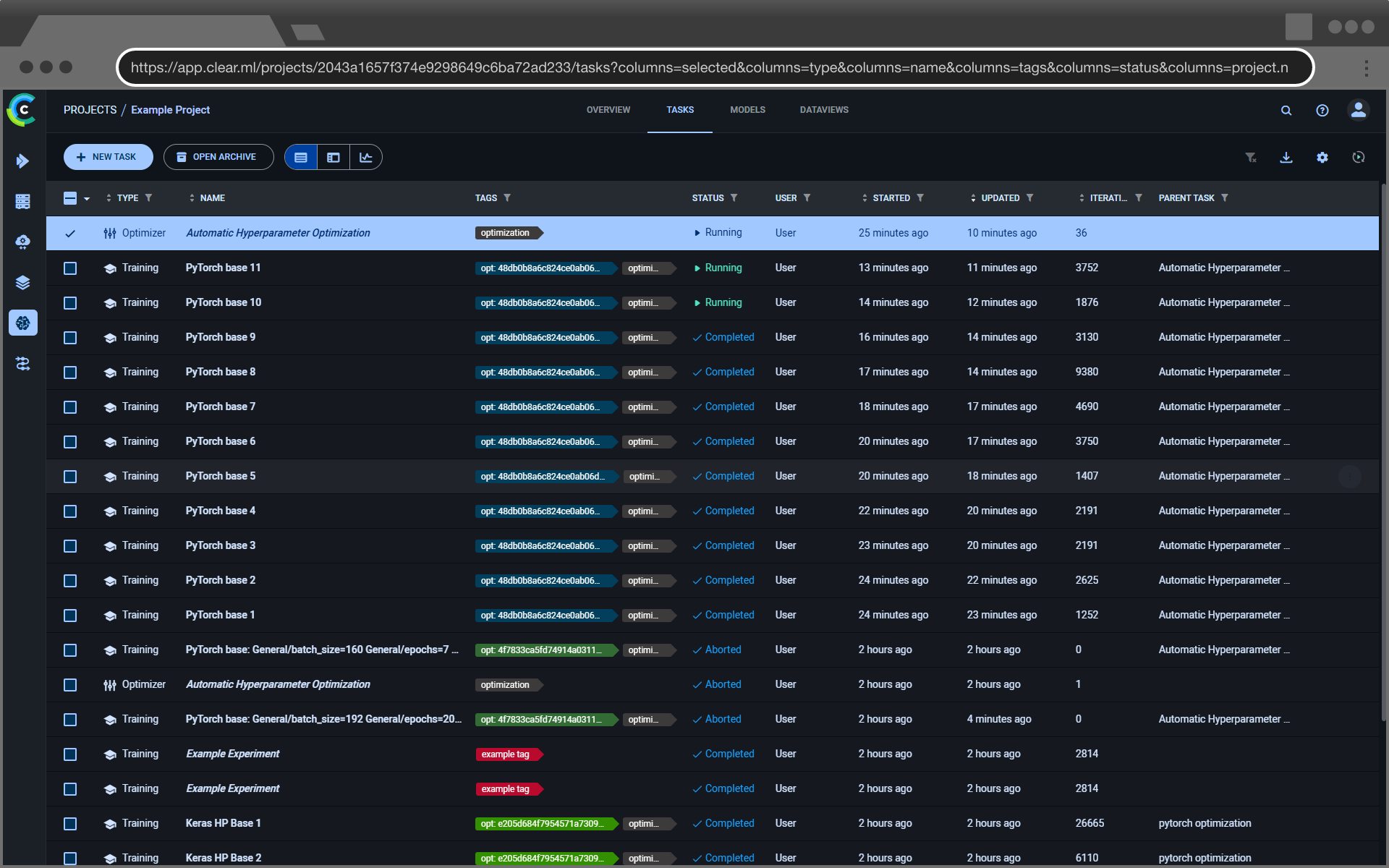Viewport: 1389px width, 868px height.
Task: Open the selection dropdown next to select-all
Action: tap(87, 198)
